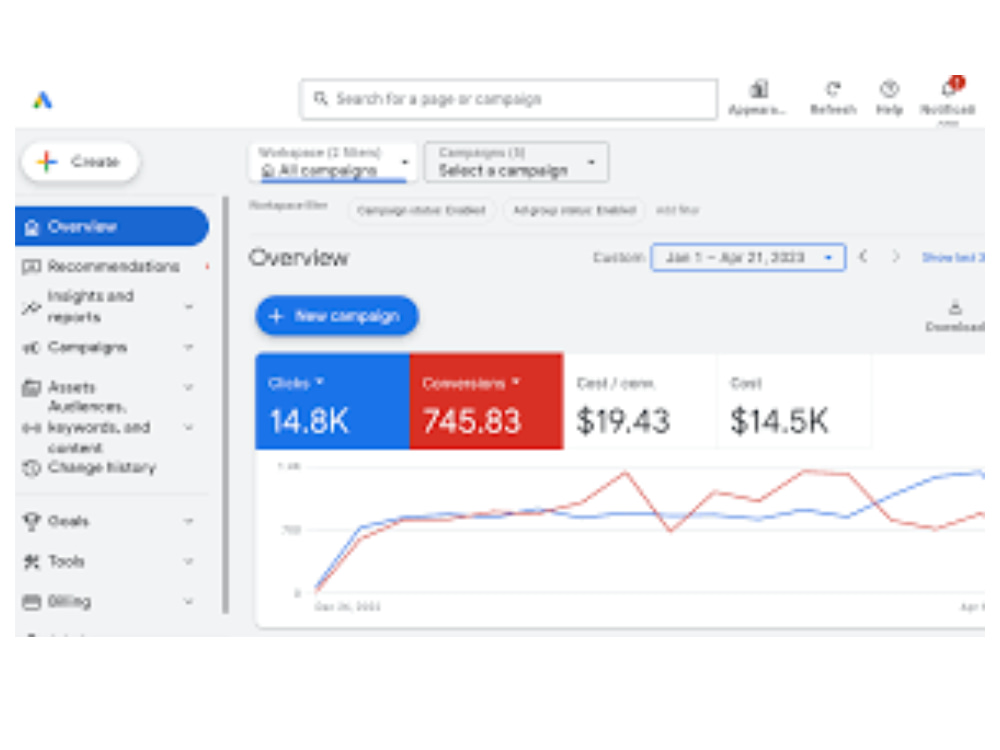Click the Download icon
1000x750 pixels.
[955, 308]
